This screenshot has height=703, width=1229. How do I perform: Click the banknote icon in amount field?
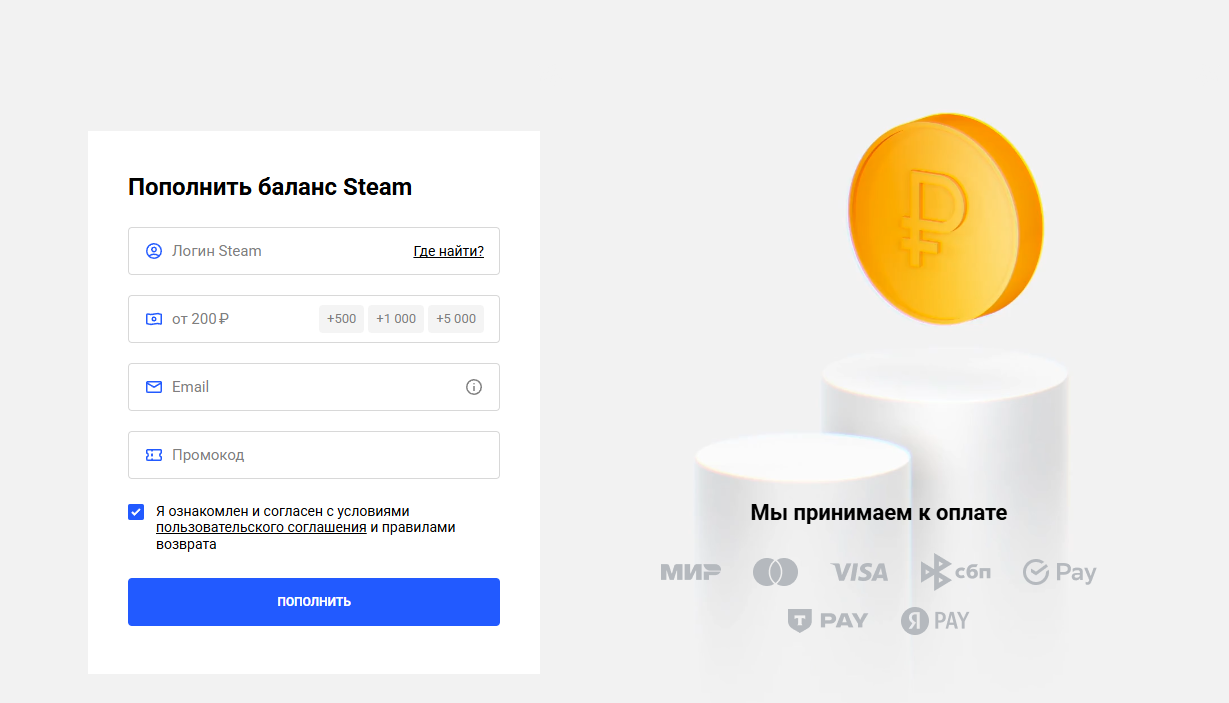coord(154,319)
